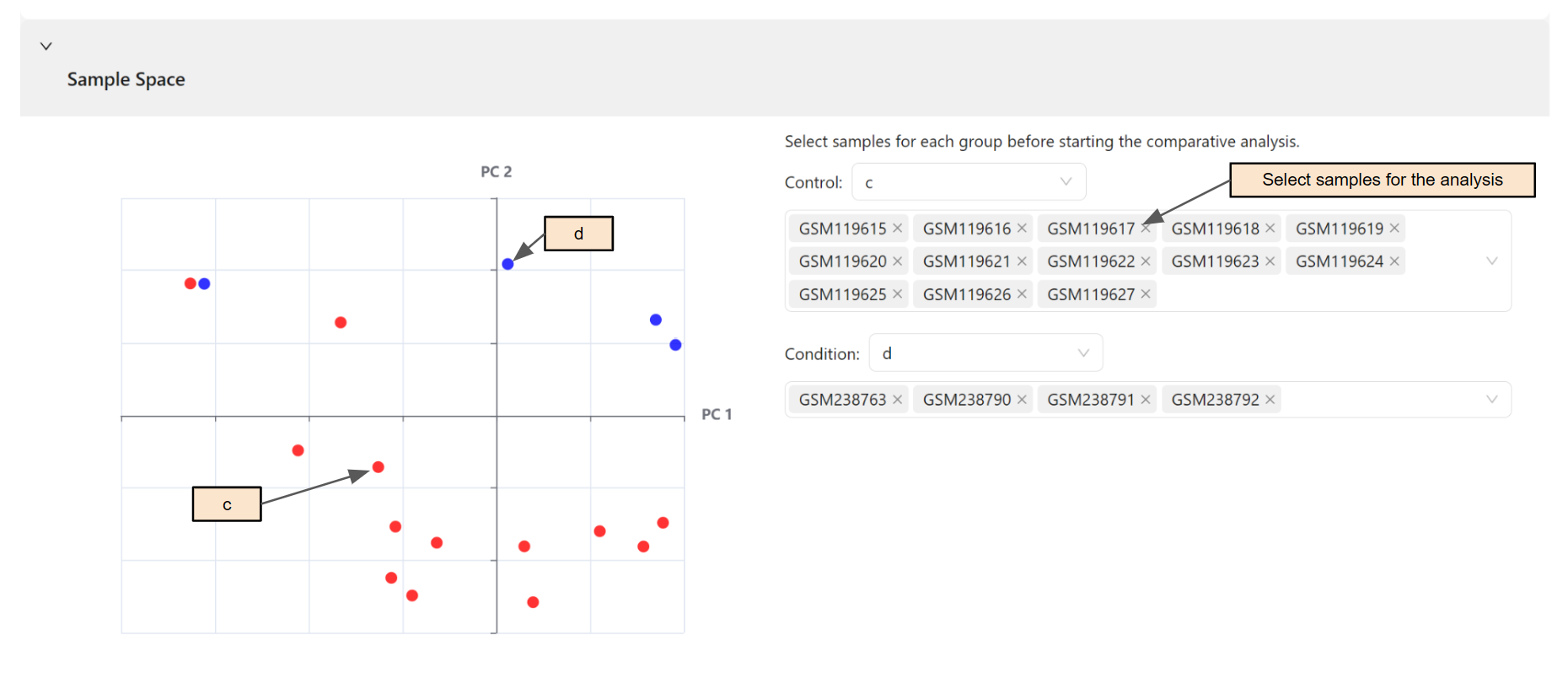Remove sample GSM119617 as the arrow indicates
1568x673 pixels.
(1146, 228)
